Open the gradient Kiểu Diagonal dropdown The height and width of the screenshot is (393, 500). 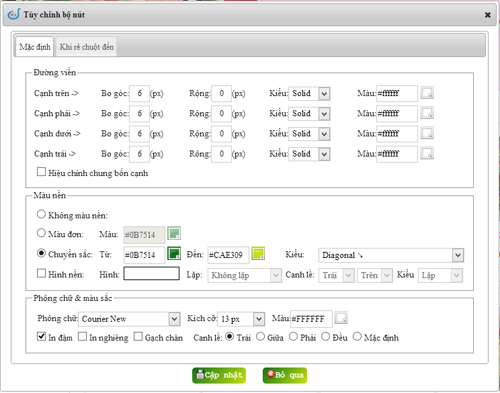[x=391, y=255]
